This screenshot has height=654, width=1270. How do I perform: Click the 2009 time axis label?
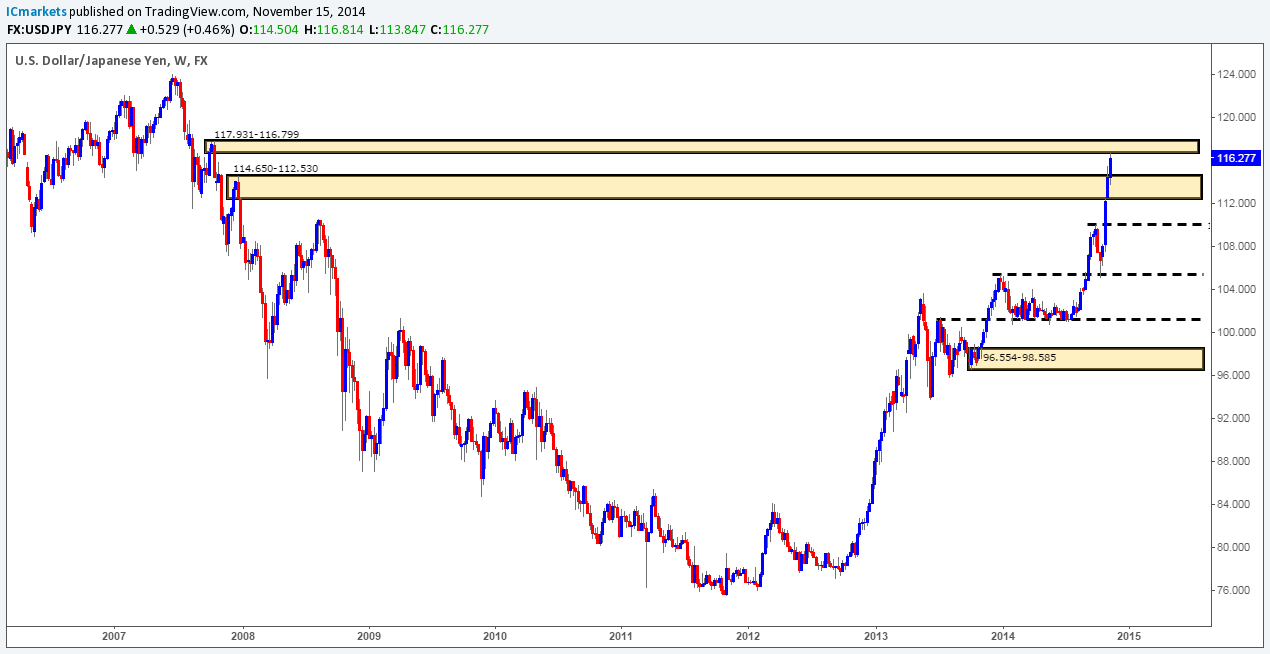pyautogui.click(x=368, y=636)
